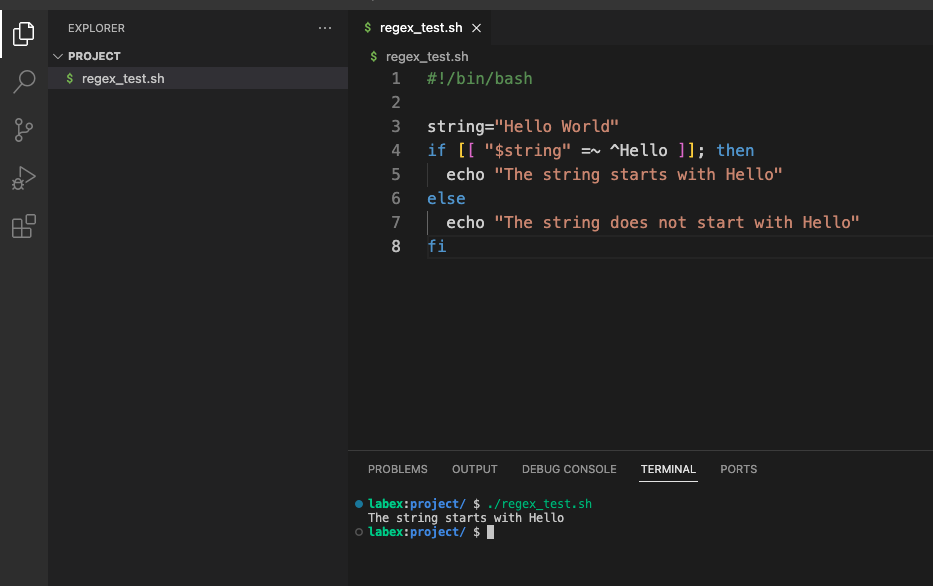
Task: Open the Explorer view in activity bar
Action: click(24, 35)
